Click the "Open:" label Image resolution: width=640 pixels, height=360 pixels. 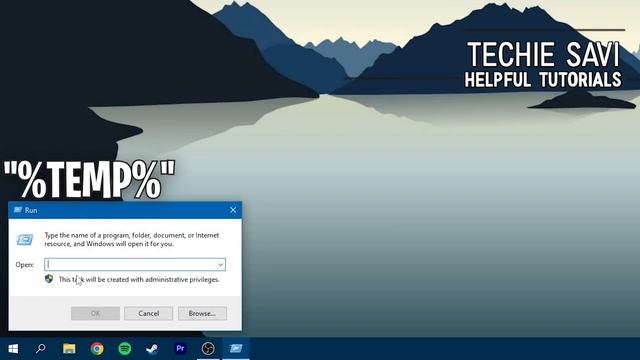[24, 265]
